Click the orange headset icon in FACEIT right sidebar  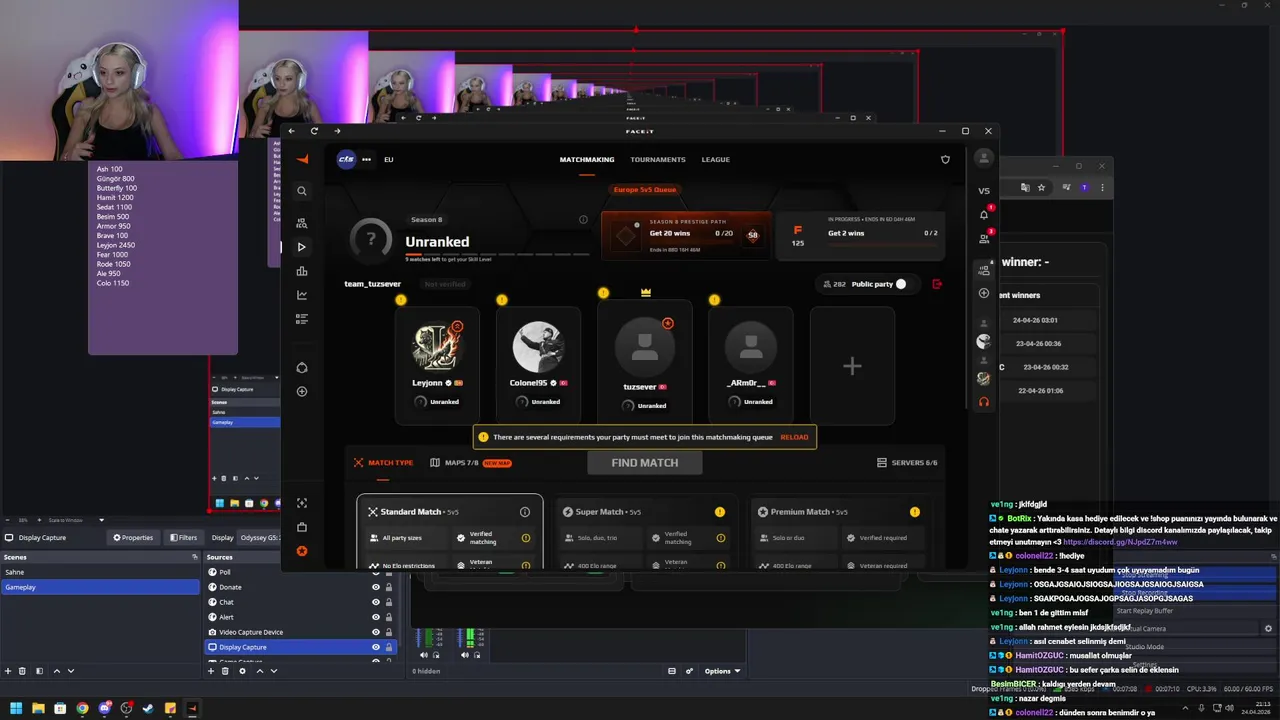pos(984,402)
